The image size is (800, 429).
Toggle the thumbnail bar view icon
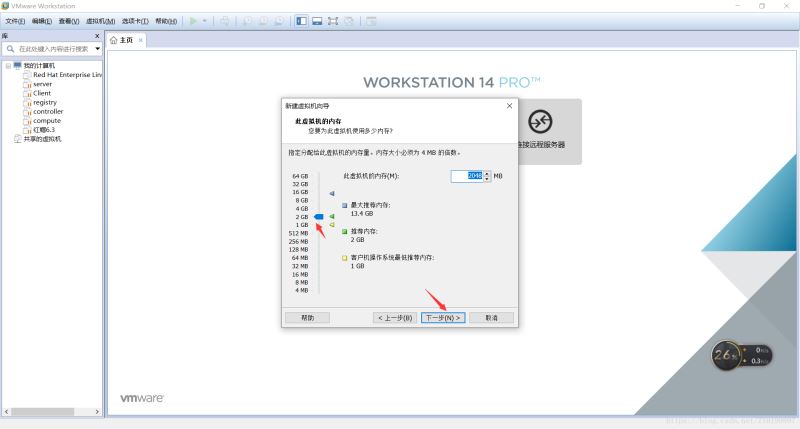[317, 21]
